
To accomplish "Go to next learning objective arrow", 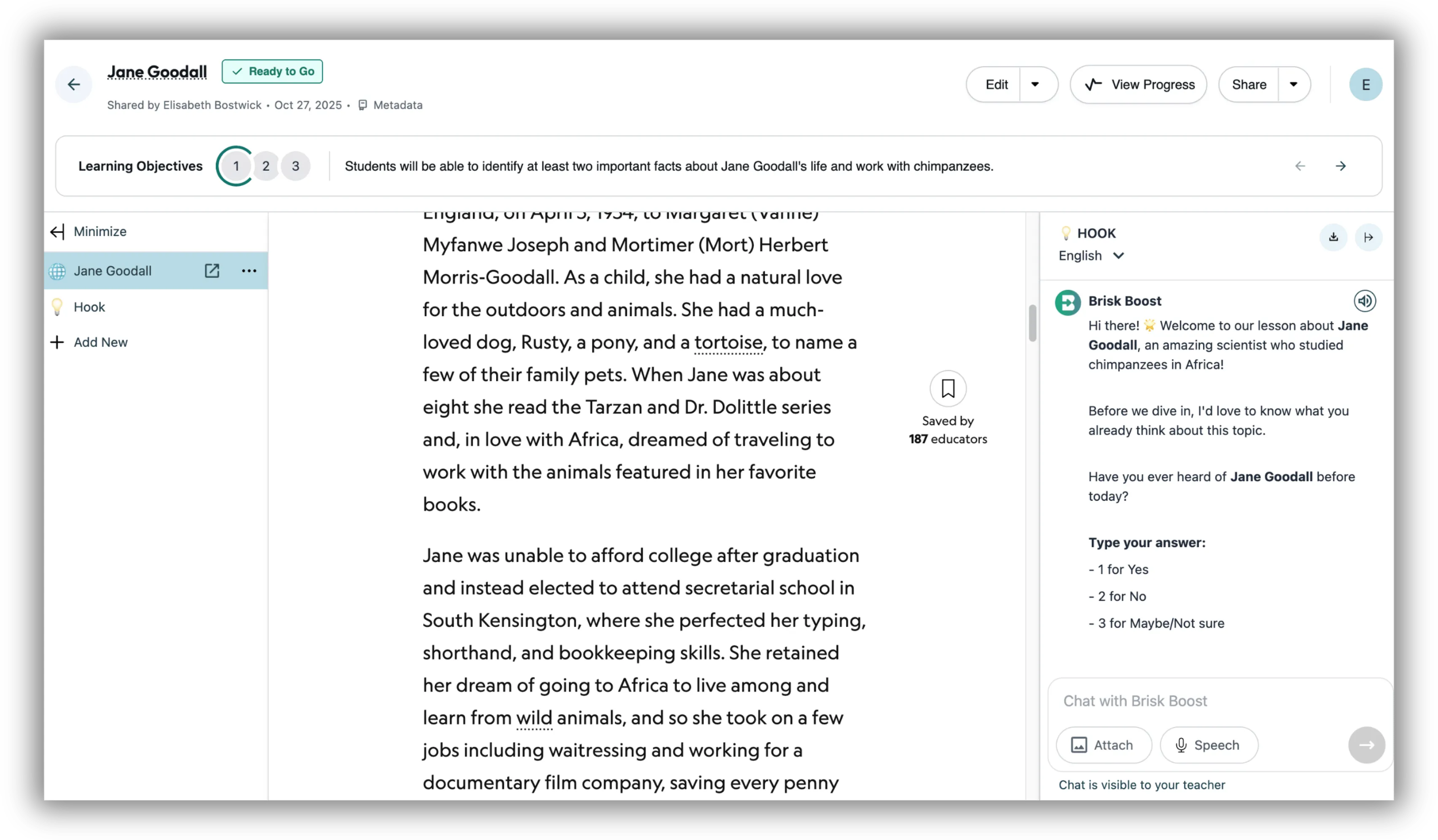I will (1341, 166).
